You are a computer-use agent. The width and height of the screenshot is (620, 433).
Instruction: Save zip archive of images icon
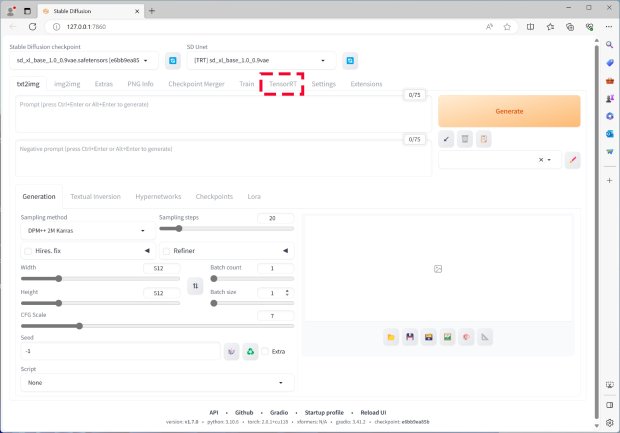click(429, 337)
